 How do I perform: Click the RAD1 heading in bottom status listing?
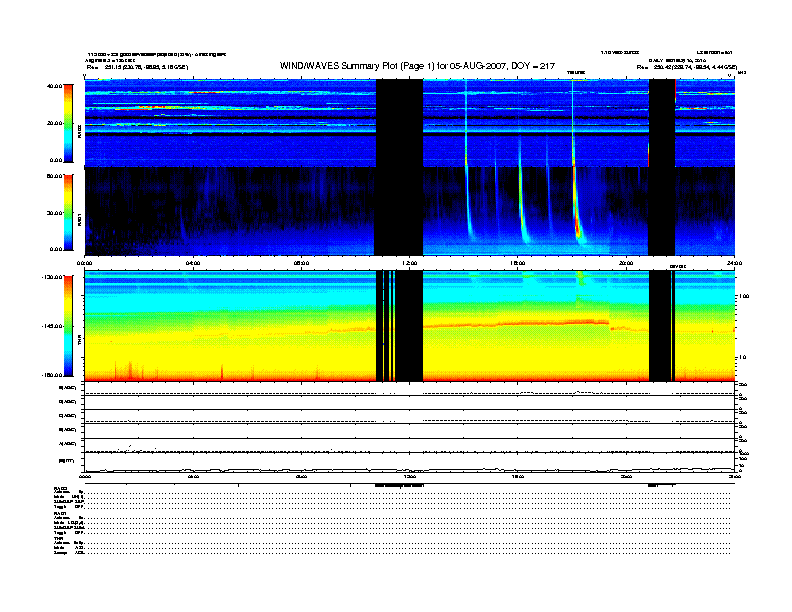[61, 513]
